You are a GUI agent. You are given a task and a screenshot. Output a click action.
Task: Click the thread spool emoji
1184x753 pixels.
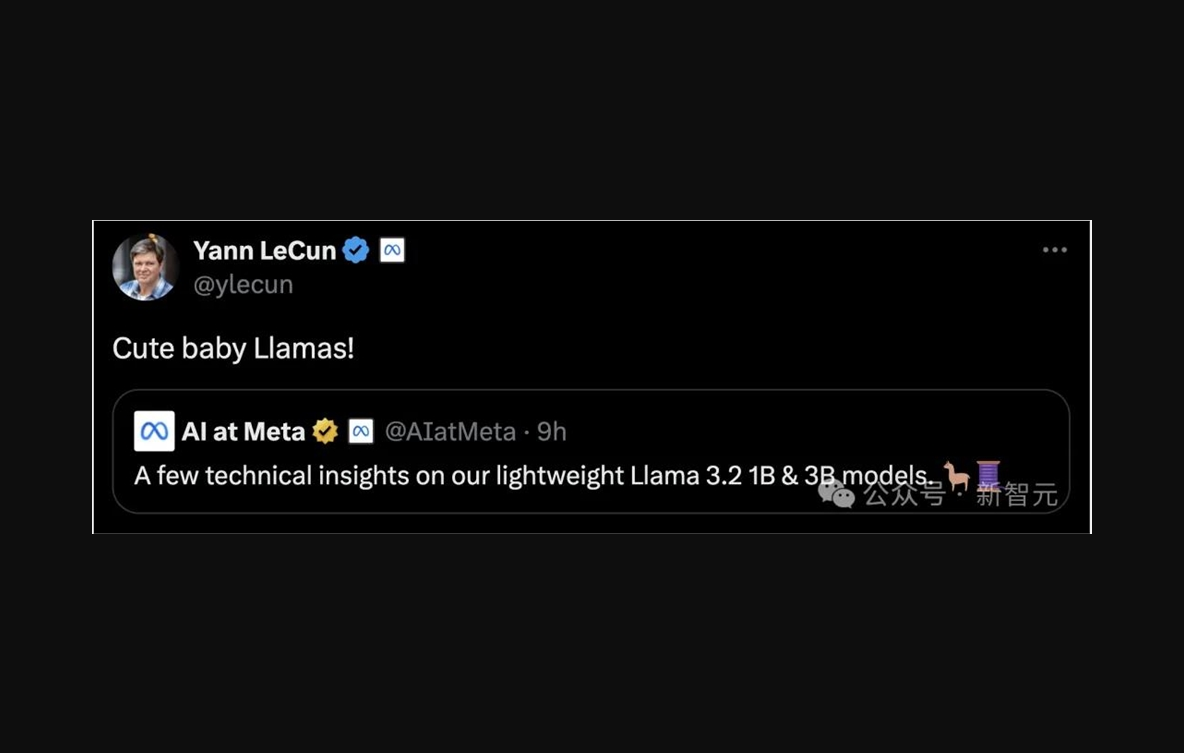click(988, 476)
